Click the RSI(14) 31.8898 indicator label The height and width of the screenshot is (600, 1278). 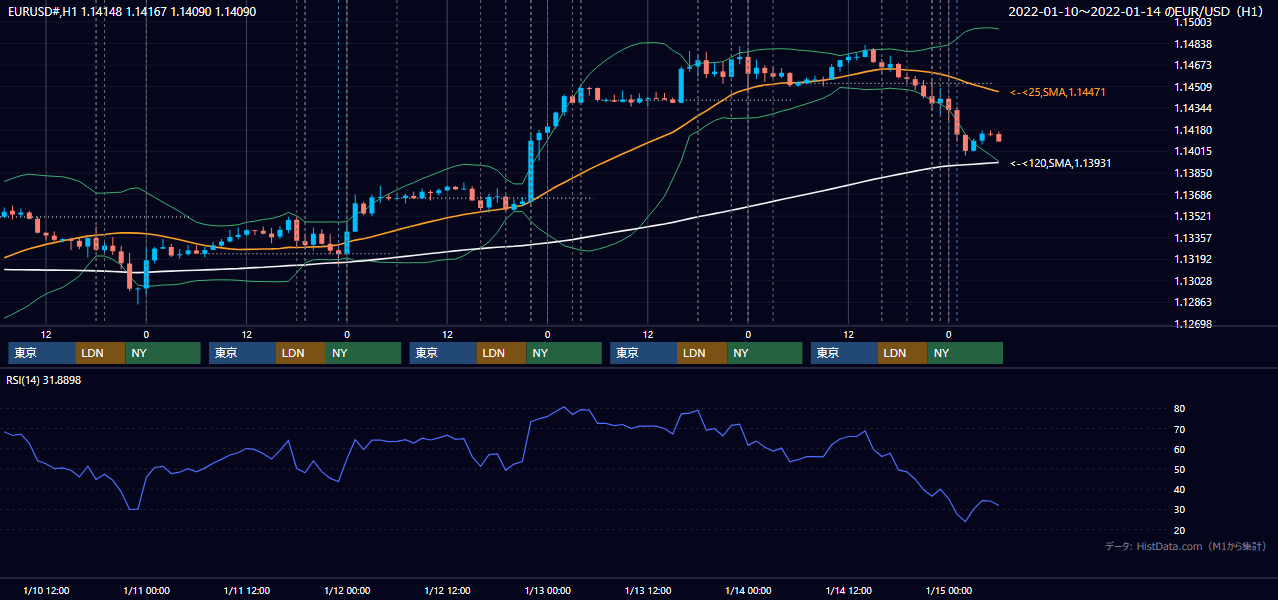point(43,380)
